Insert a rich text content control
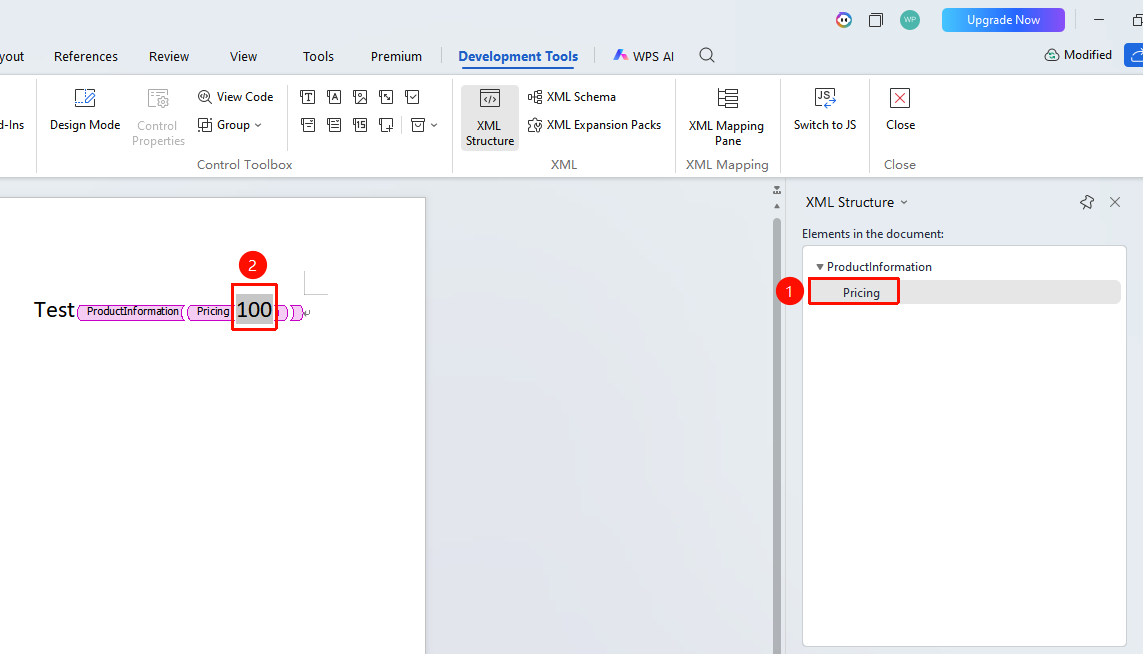The height and width of the screenshot is (654, 1143). [308, 97]
